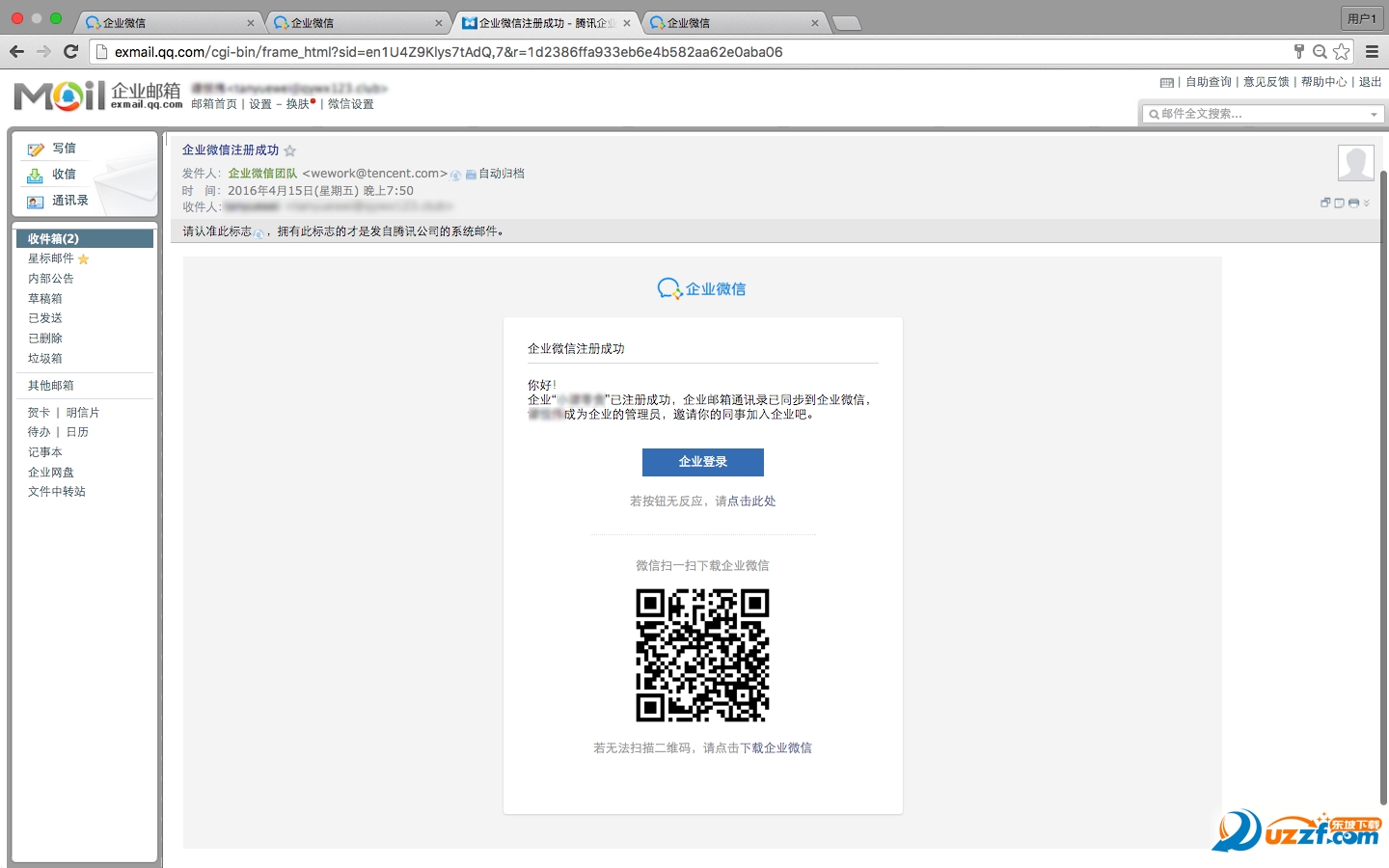Close the 企业微信注册成功 browser tab
This screenshot has width=1389, height=868.
coord(627,23)
